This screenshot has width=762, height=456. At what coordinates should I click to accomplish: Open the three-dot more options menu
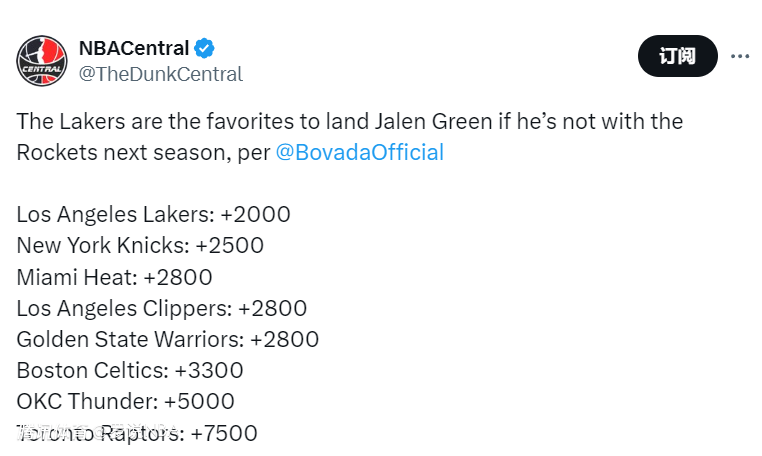(740, 56)
